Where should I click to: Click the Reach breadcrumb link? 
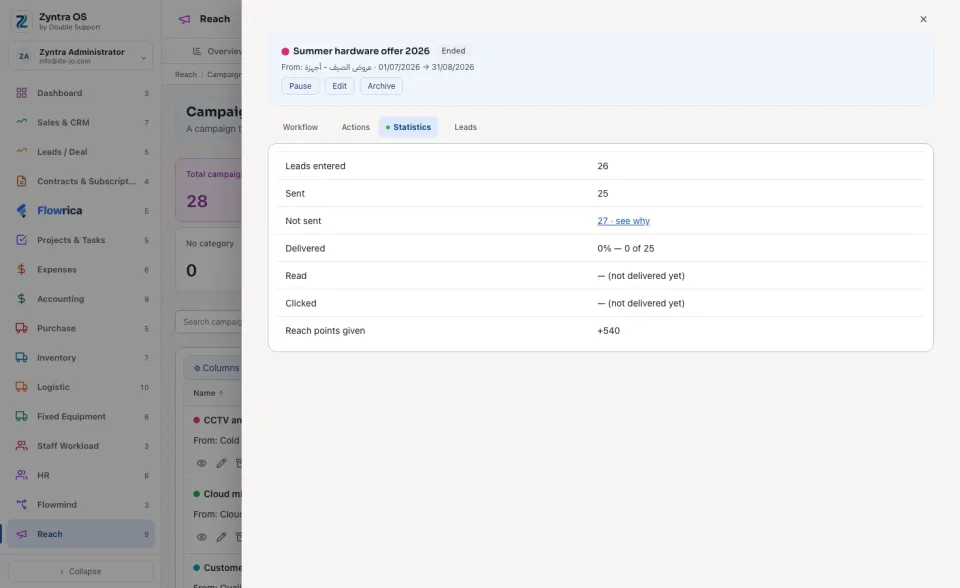(186, 75)
